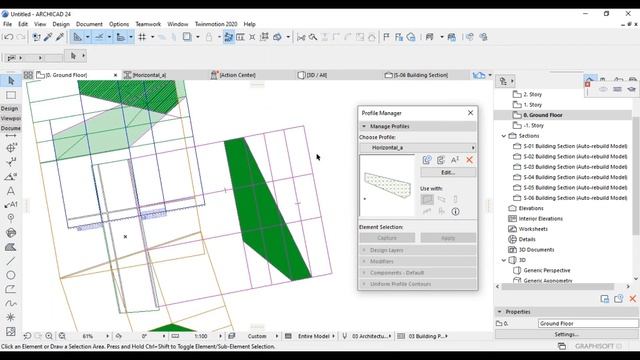
Task: Toggle the Ruler/measure button in toolbar
Action: coord(121,37)
